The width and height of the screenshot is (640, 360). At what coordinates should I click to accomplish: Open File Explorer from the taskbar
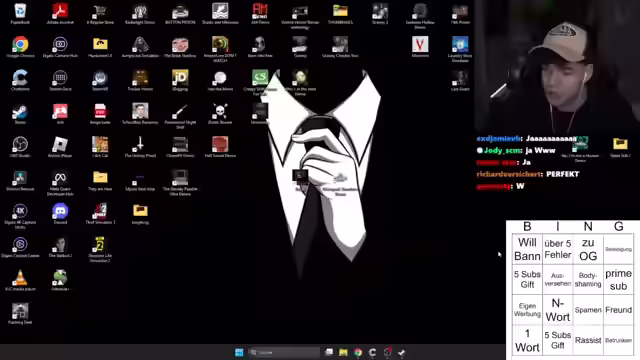pos(343,352)
